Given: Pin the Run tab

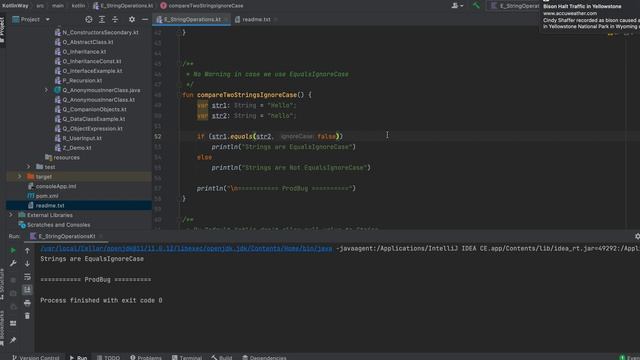Looking at the screenshot, I should 13,340.
